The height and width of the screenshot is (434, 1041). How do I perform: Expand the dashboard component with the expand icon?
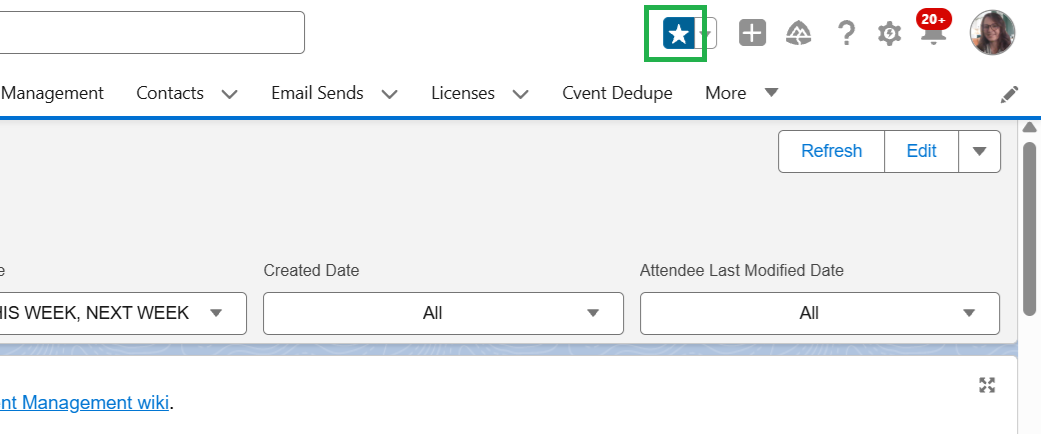click(x=987, y=385)
